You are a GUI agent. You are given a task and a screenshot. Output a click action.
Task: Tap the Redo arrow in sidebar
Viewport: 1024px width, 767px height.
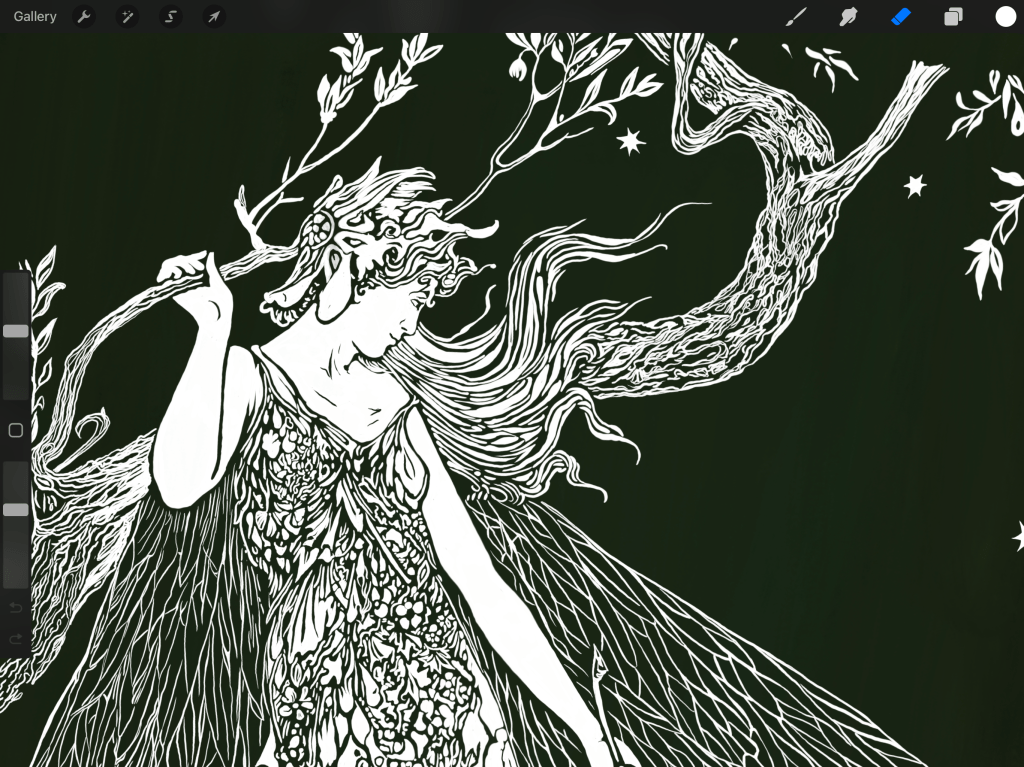[16, 639]
